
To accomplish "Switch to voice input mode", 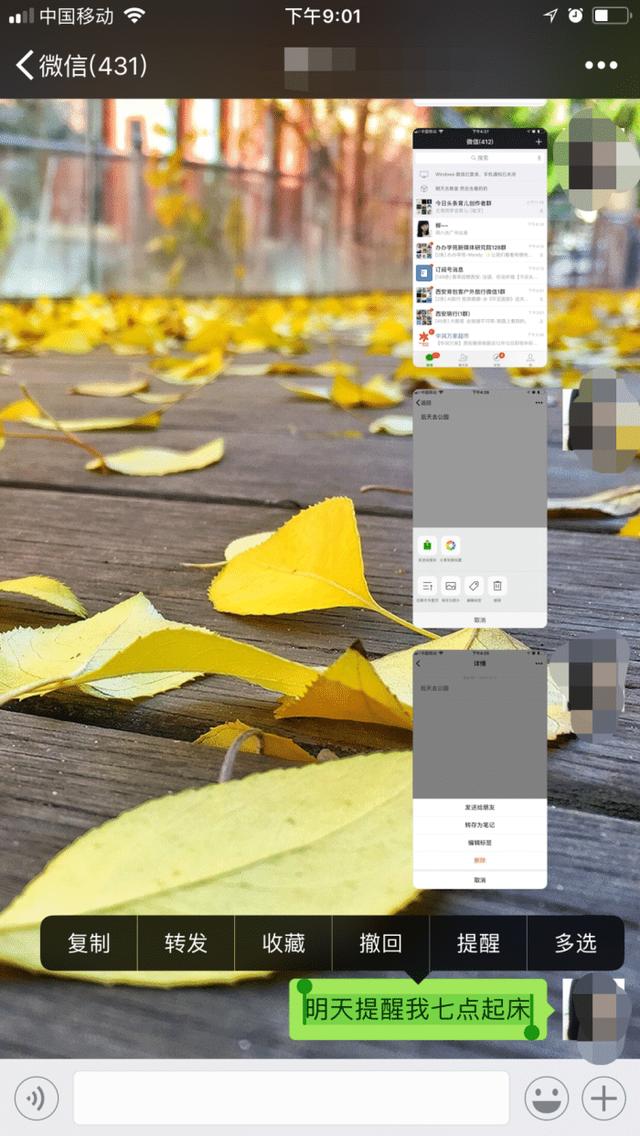I will pos(36,1099).
